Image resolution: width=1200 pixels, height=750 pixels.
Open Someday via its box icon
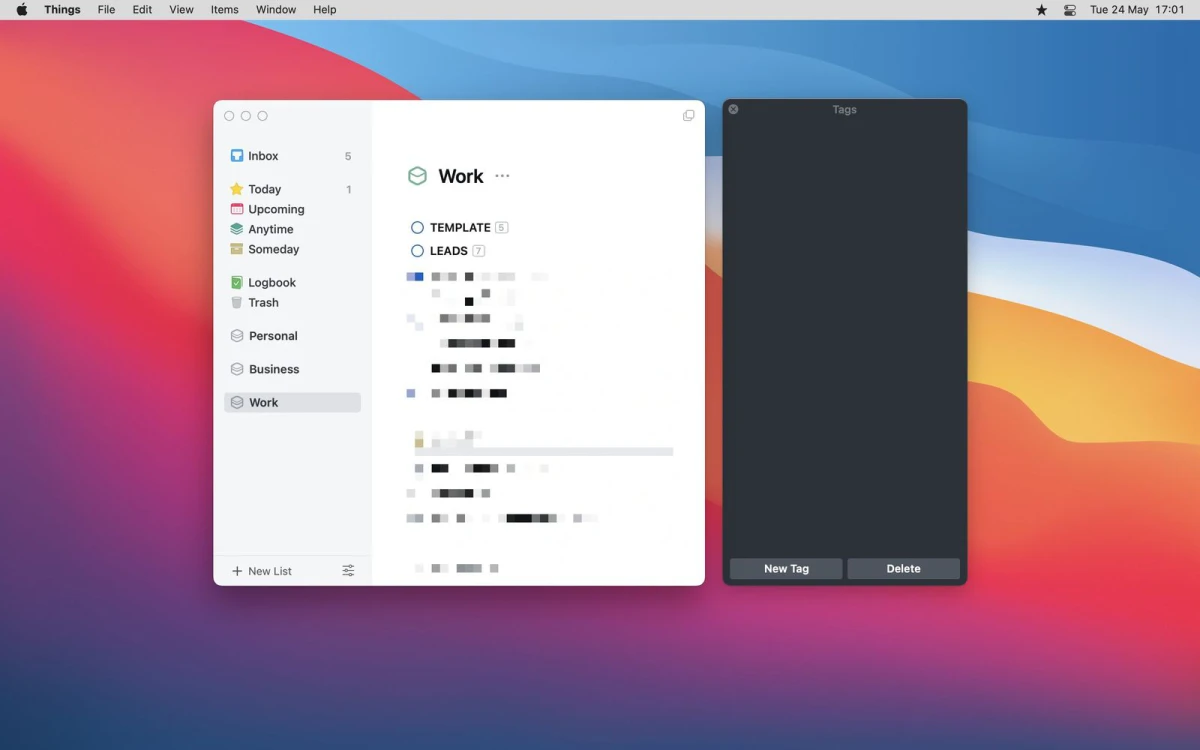pos(238,249)
